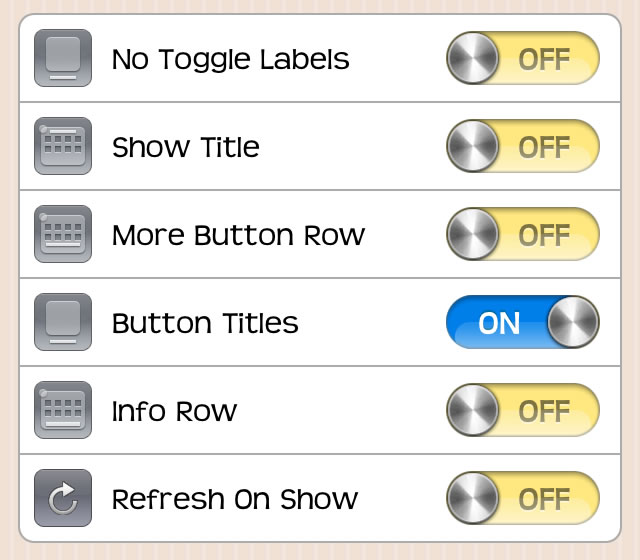Click the circular arrow Refresh On Show icon
The image size is (640, 560).
coord(63,498)
